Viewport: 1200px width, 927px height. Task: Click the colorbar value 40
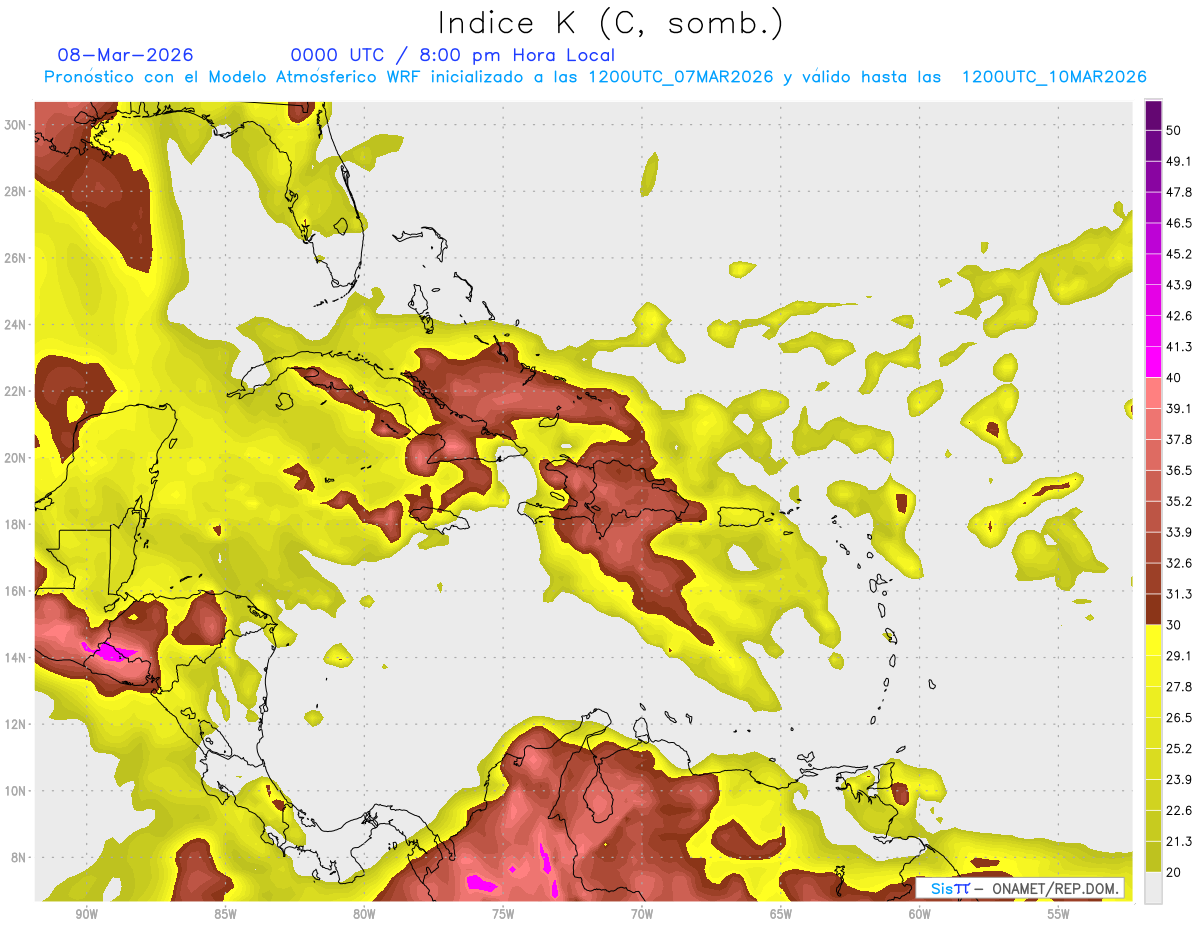point(1174,378)
